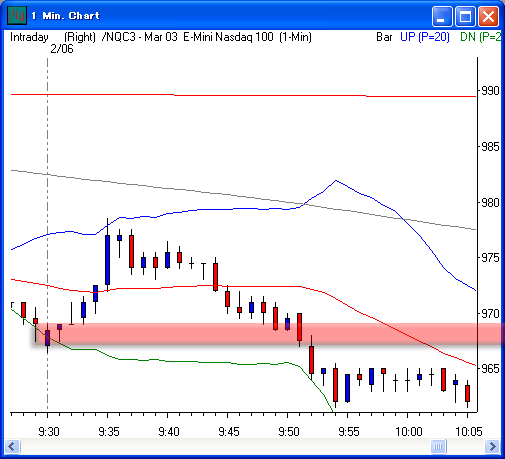Click the blue upper band peak near 9:54

(x=336, y=180)
